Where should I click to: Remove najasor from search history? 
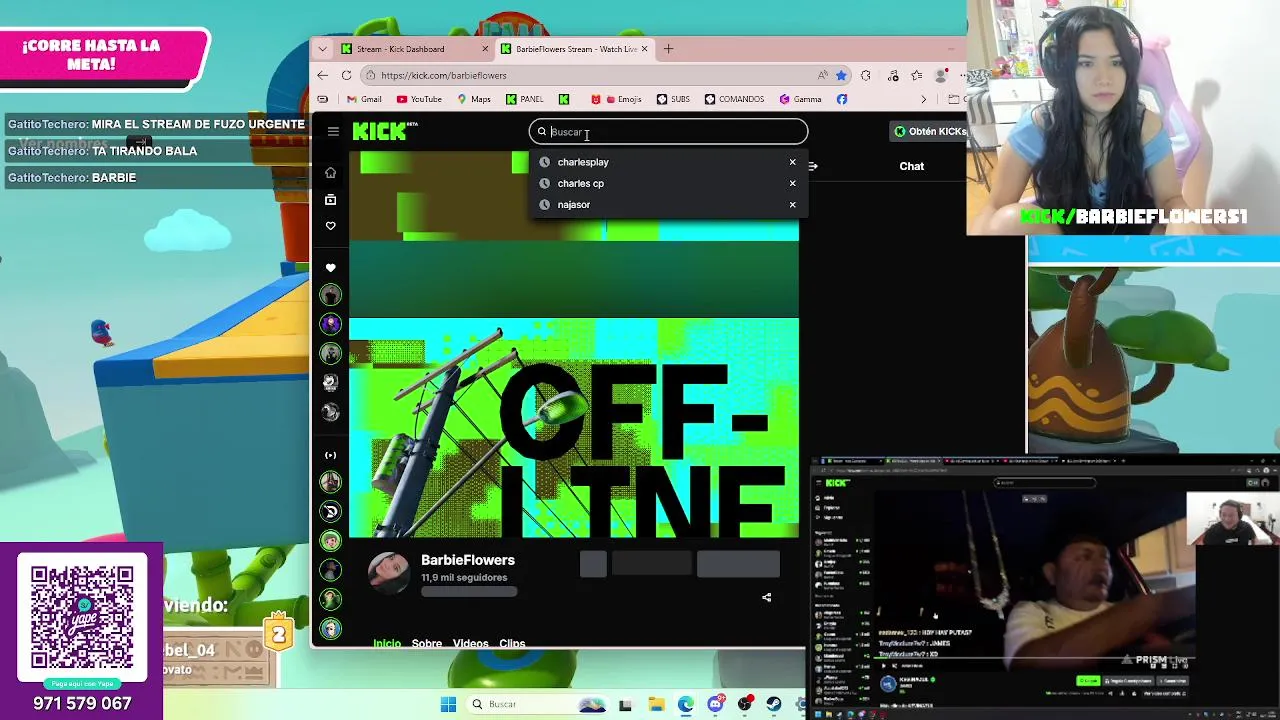792,205
